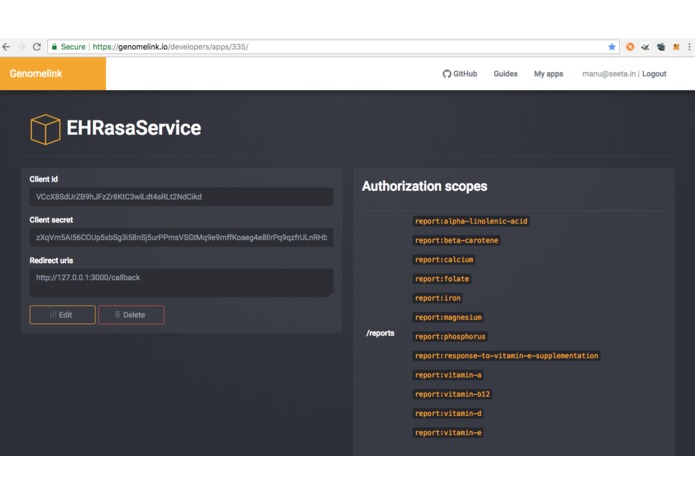Click scope report:response-to-vitamin-e-supplementation
This screenshot has height=494, width=695.
pos(507,356)
